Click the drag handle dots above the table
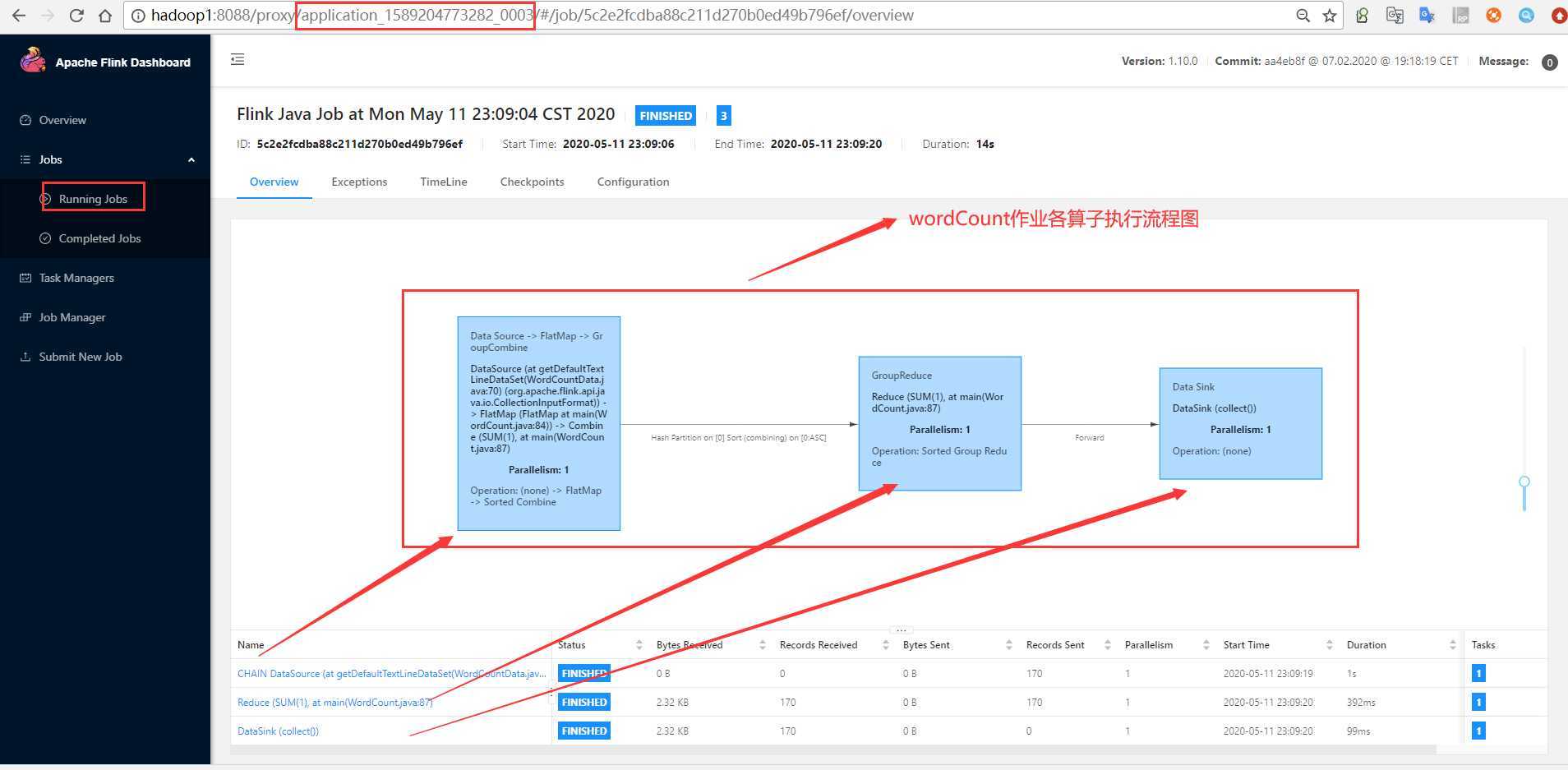The image size is (1568, 770). (901, 629)
